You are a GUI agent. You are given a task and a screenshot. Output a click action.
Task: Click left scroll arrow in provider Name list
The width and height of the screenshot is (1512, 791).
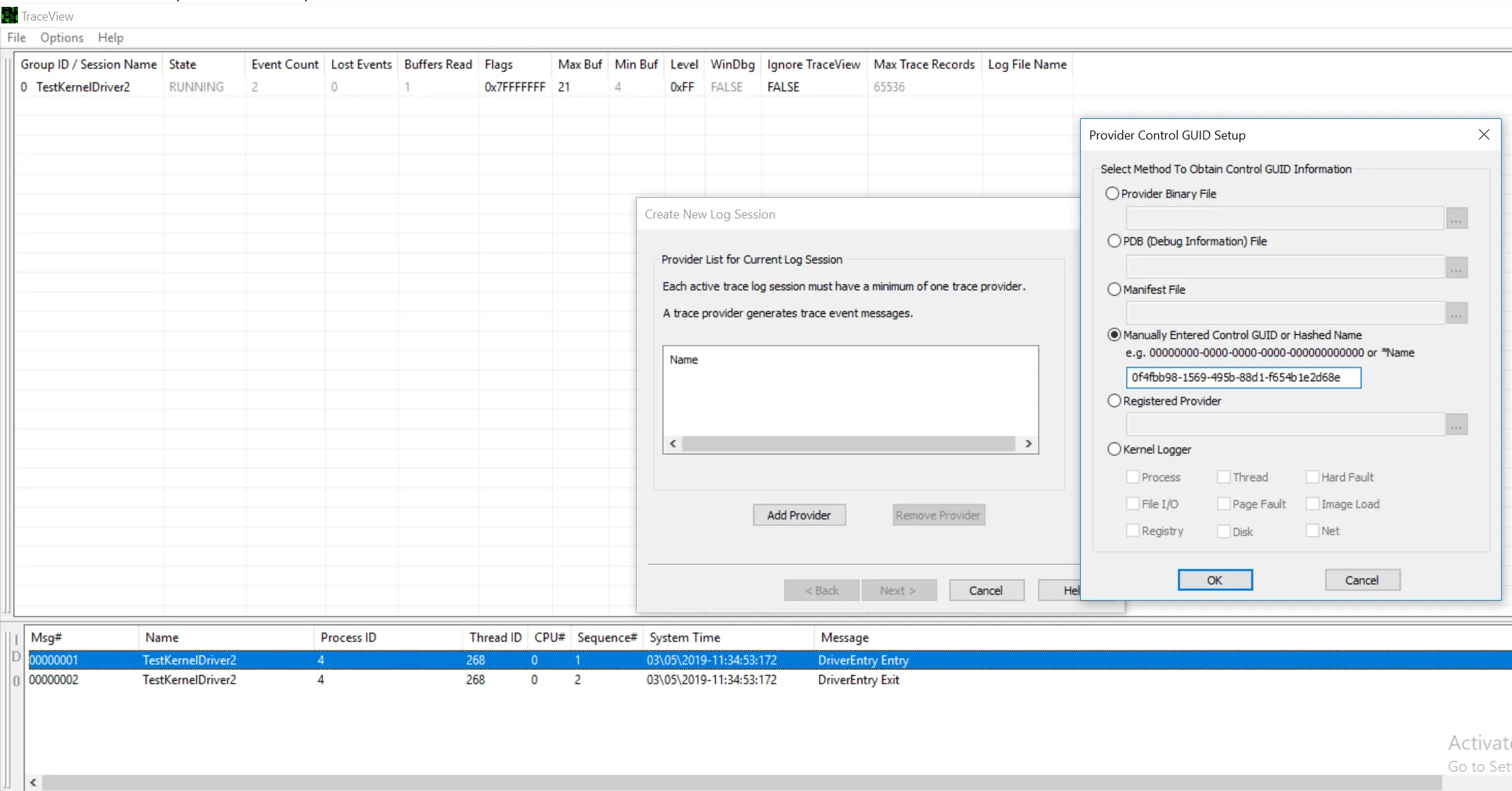pyautogui.click(x=673, y=444)
